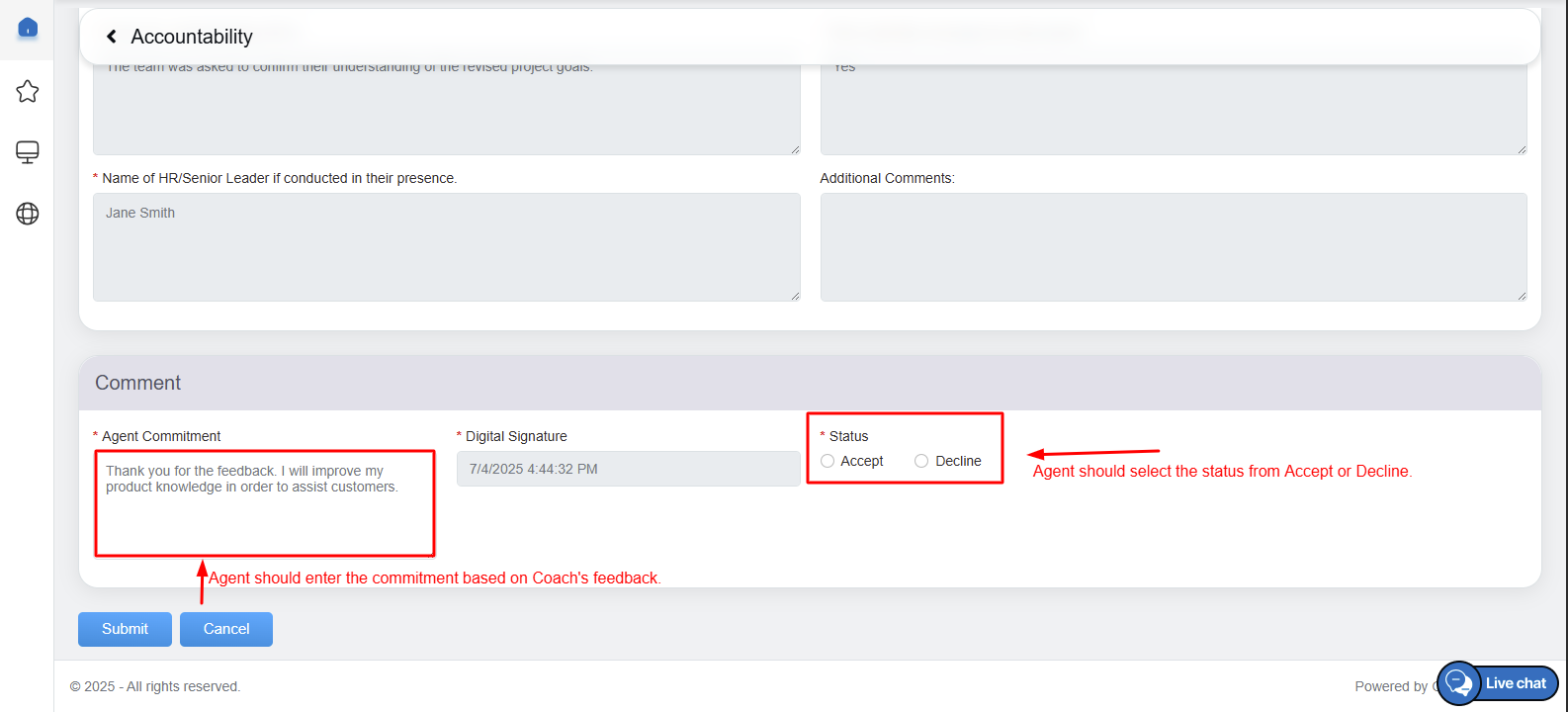Click the HR/Senior Leader name field

446,247
